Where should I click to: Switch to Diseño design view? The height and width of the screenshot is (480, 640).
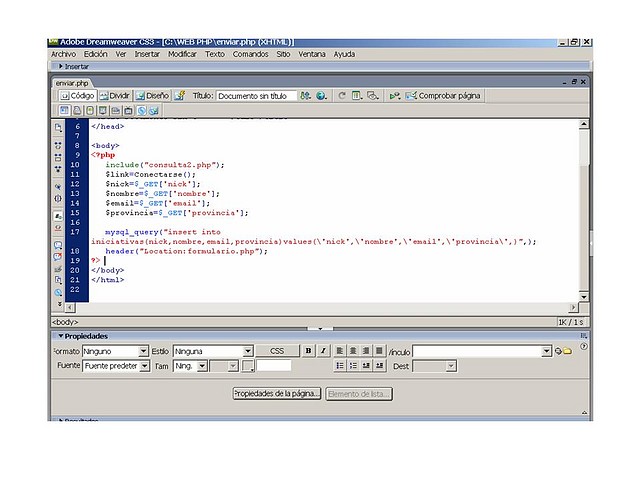(x=152, y=96)
